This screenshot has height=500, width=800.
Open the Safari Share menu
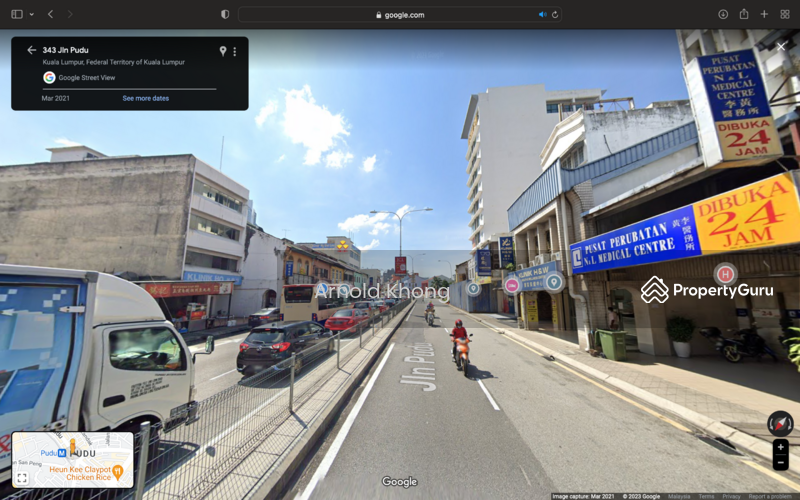(743, 14)
